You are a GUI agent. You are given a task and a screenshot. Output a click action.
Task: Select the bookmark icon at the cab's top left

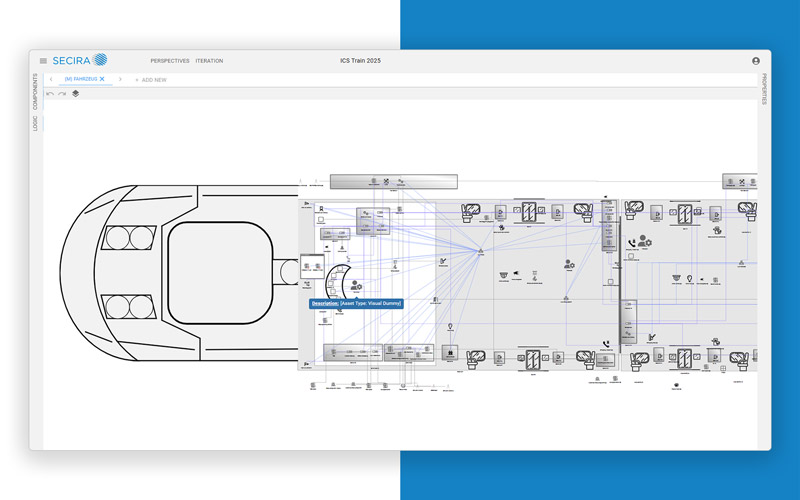[x=321, y=208]
